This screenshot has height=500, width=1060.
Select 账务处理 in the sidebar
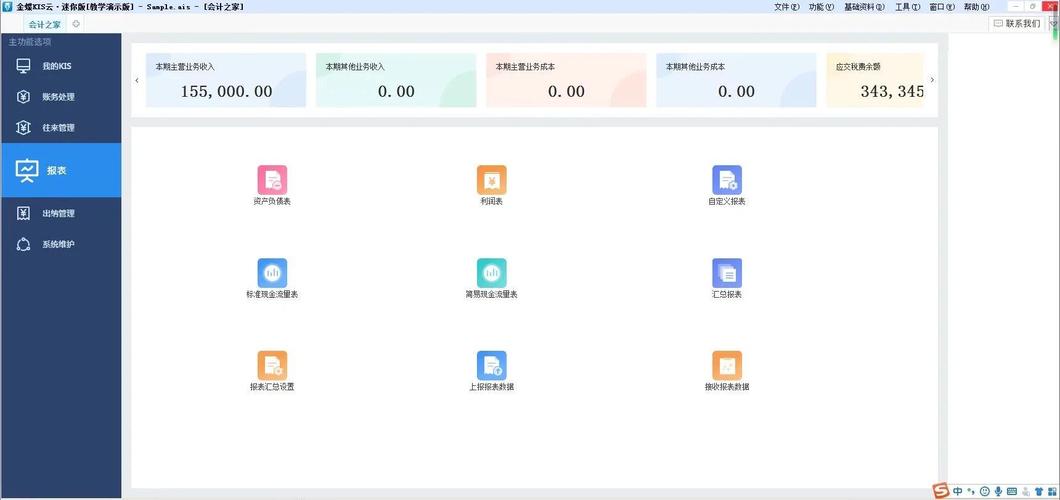pos(58,97)
